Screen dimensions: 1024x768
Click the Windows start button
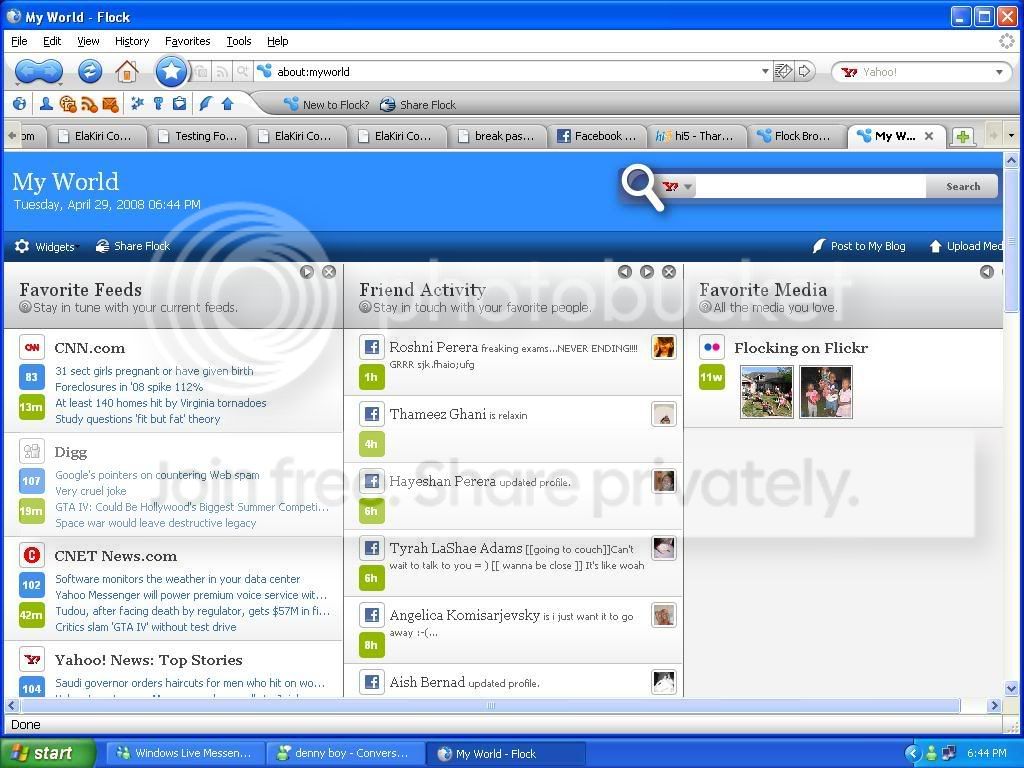(47, 753)
